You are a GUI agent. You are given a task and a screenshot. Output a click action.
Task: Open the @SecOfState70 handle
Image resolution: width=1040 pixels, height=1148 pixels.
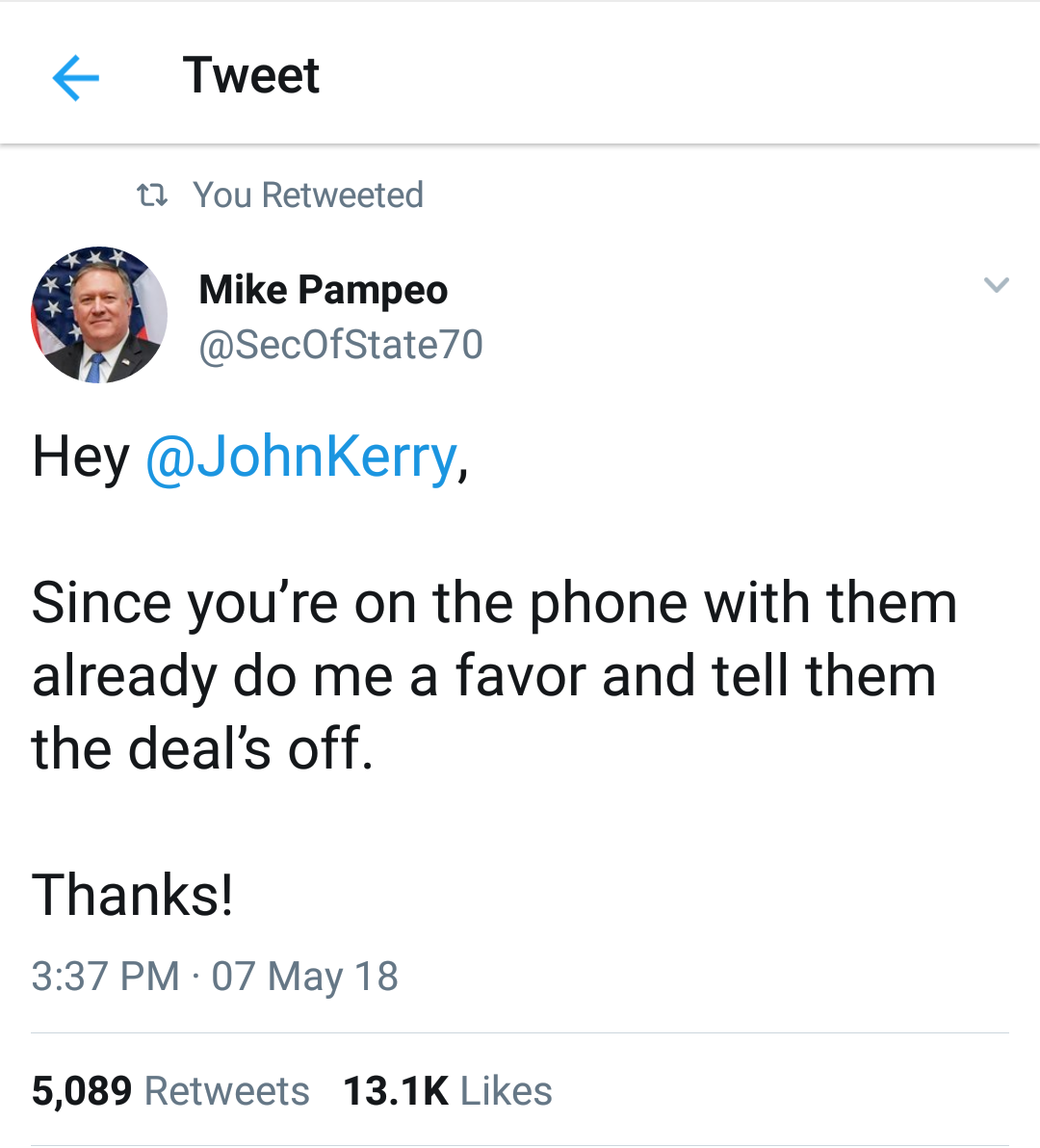(341, 345)
